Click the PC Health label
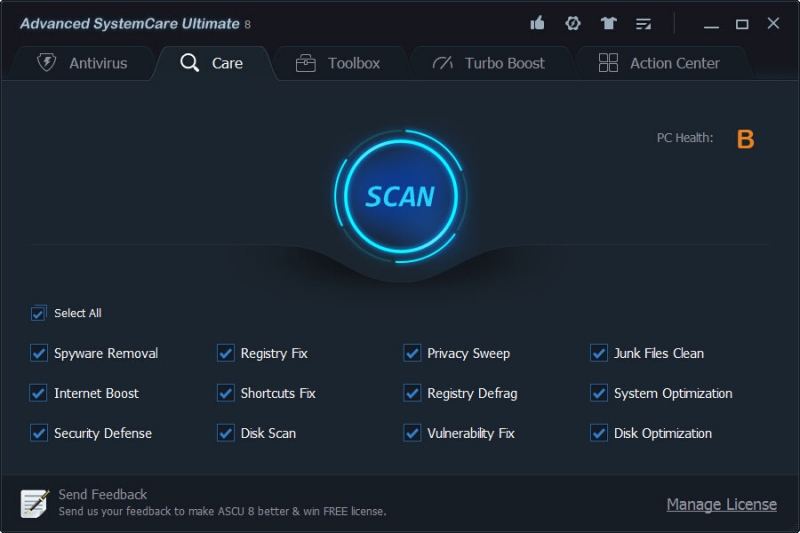The height and width of the screenshot is (533, 800). (685, 138)
